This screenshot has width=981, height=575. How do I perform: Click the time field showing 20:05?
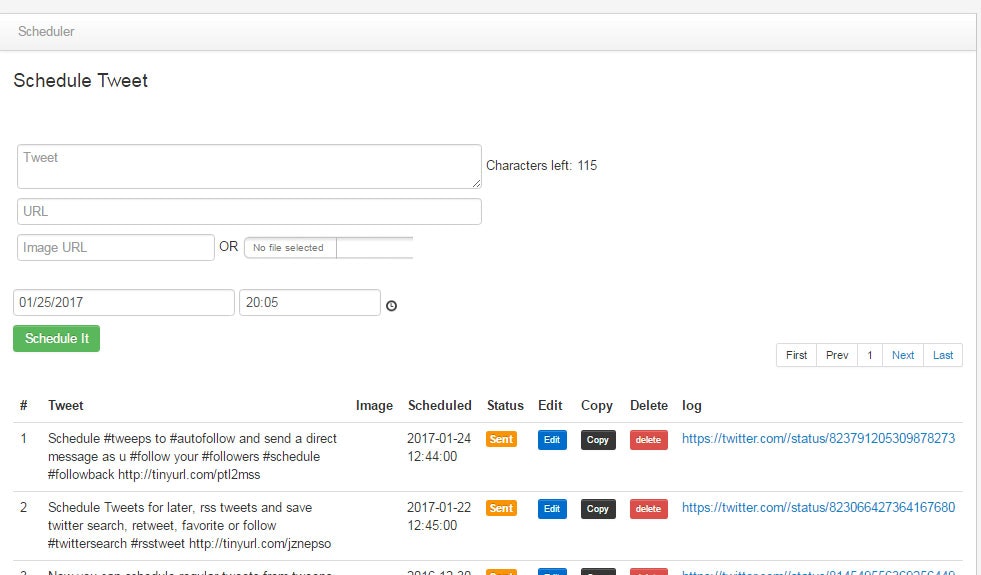tap(310, 302)
